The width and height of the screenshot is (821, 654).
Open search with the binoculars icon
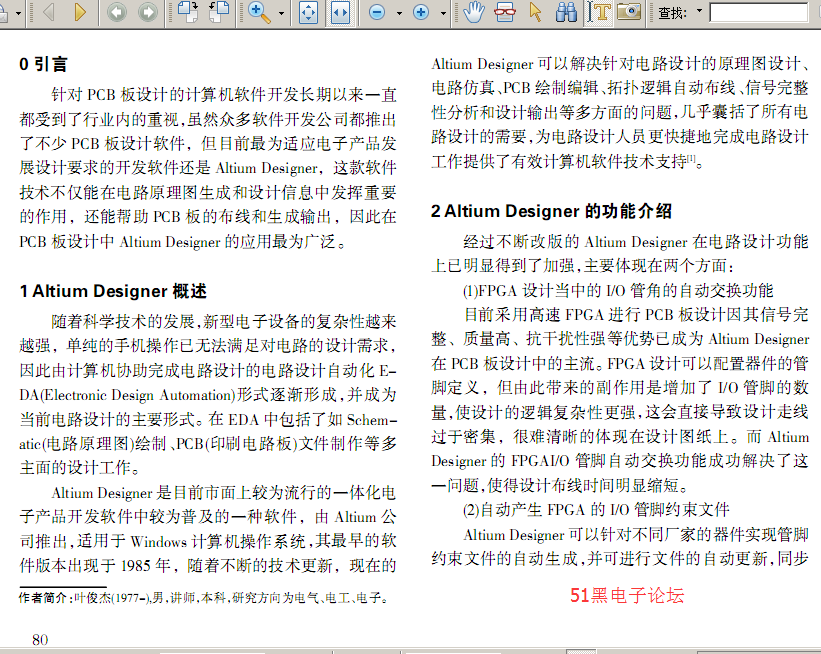567,12
